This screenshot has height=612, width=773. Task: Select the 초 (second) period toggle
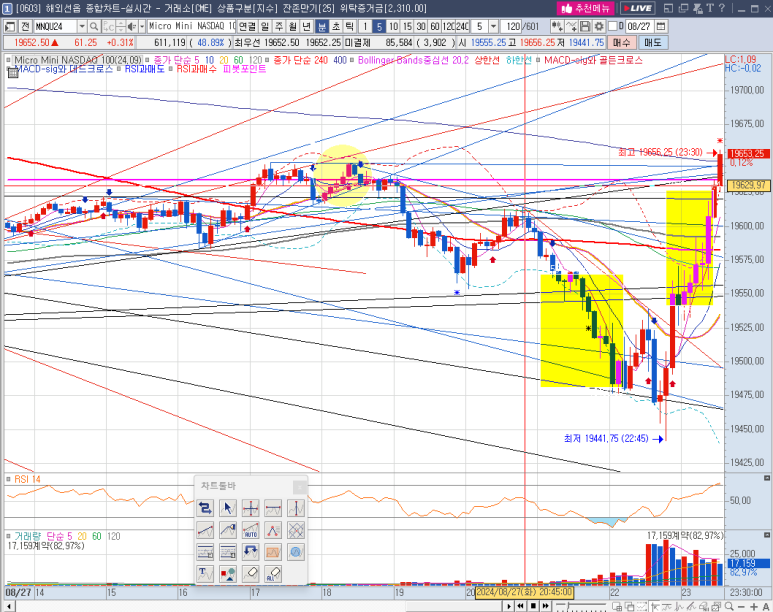coord(336,27)
